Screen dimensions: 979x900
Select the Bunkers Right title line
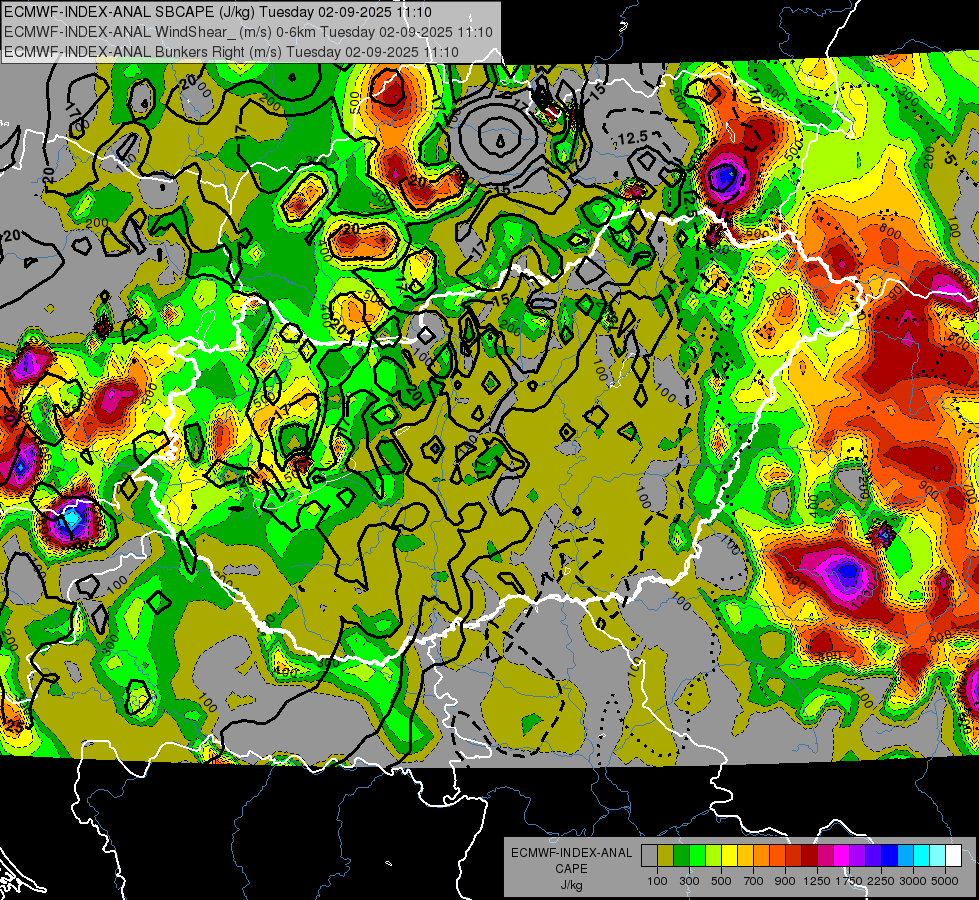point(231,52)
